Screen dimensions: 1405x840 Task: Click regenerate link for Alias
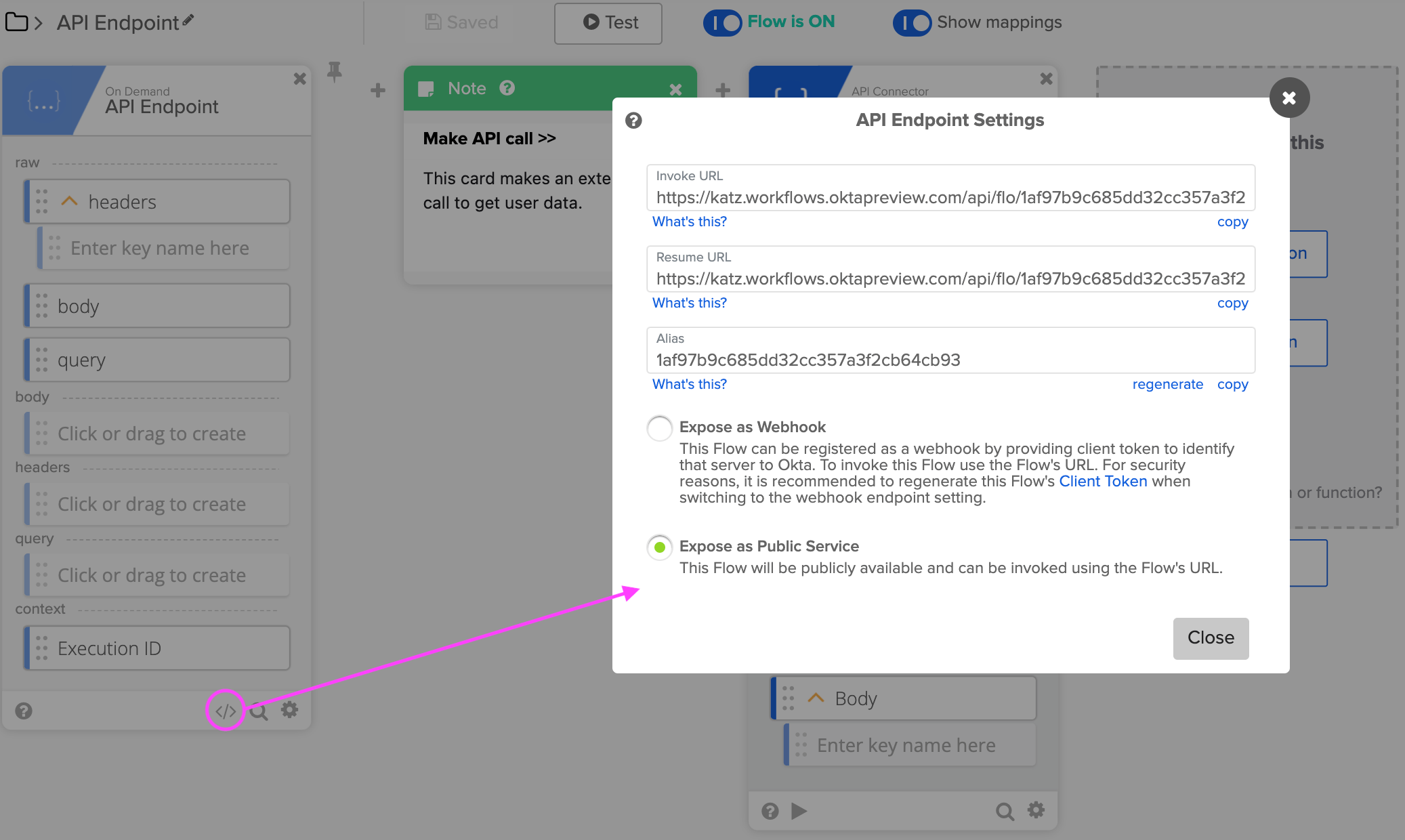pyautogui.click(x=1167, y=385)
